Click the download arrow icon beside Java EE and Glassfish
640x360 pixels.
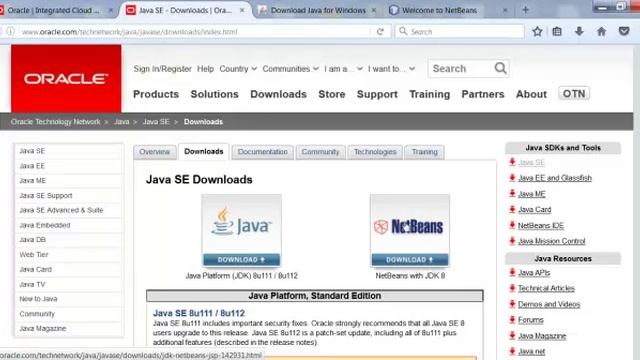[x=512, y=178]
